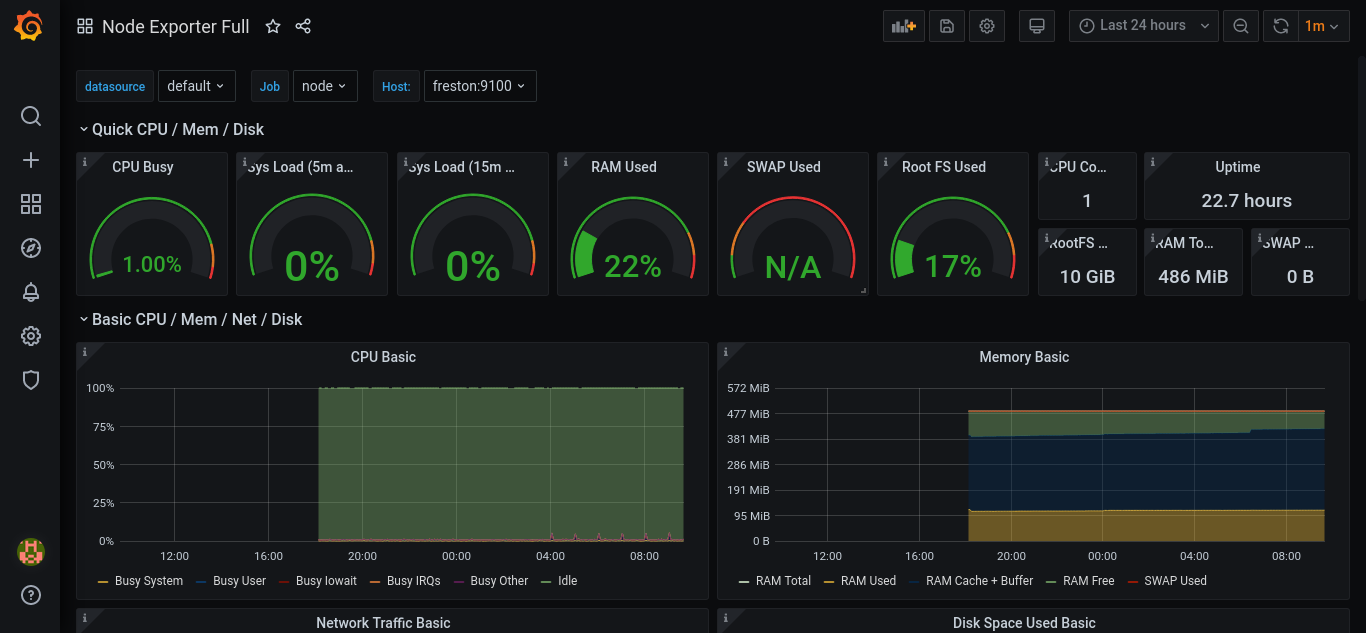Open the Create plus menu in sidebar
The height and width of the screenshot is (633, 1366).
[x=31, y=160]
